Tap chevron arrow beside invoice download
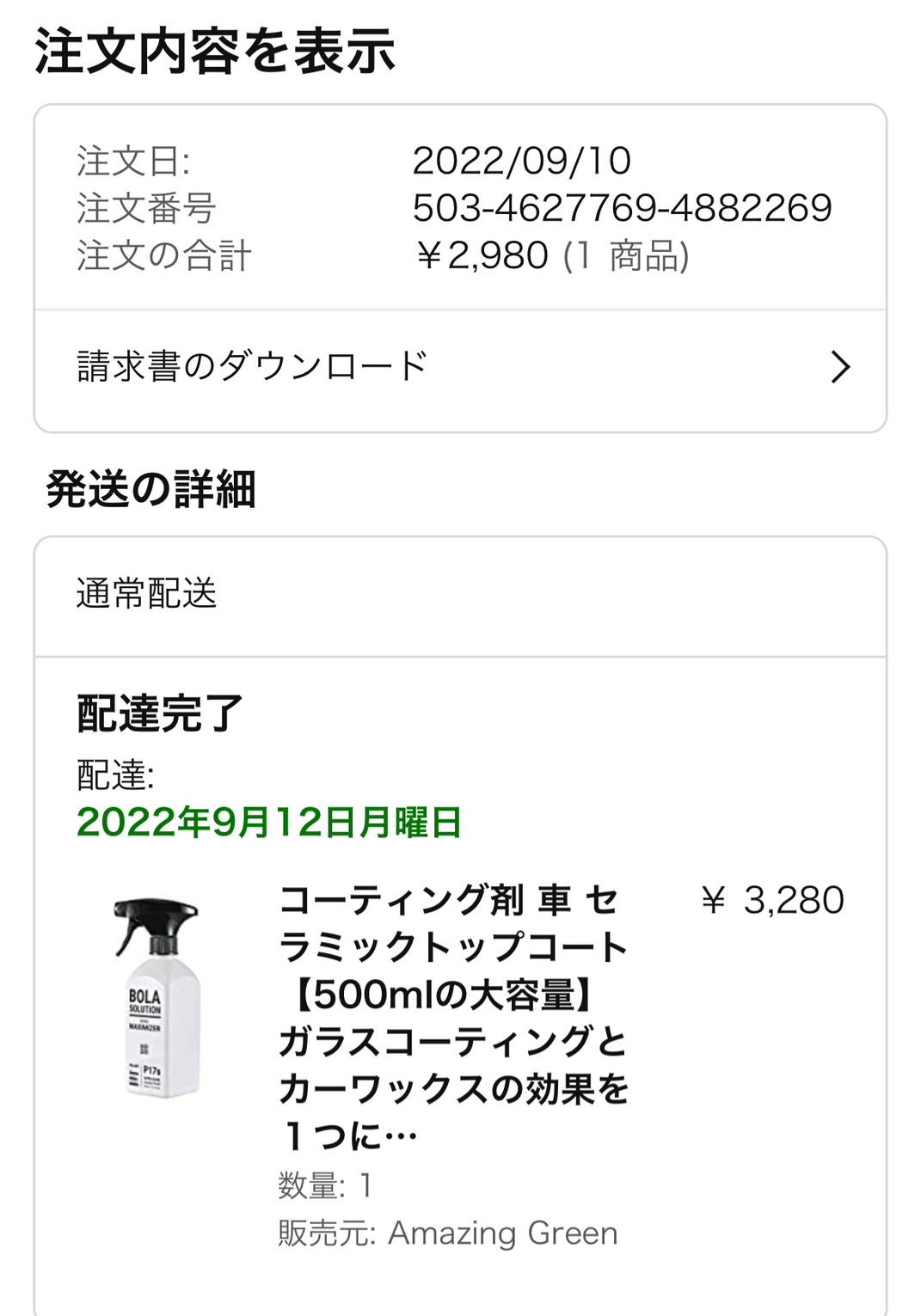Screen dimensions: 921x1316 tap(840, 367)
